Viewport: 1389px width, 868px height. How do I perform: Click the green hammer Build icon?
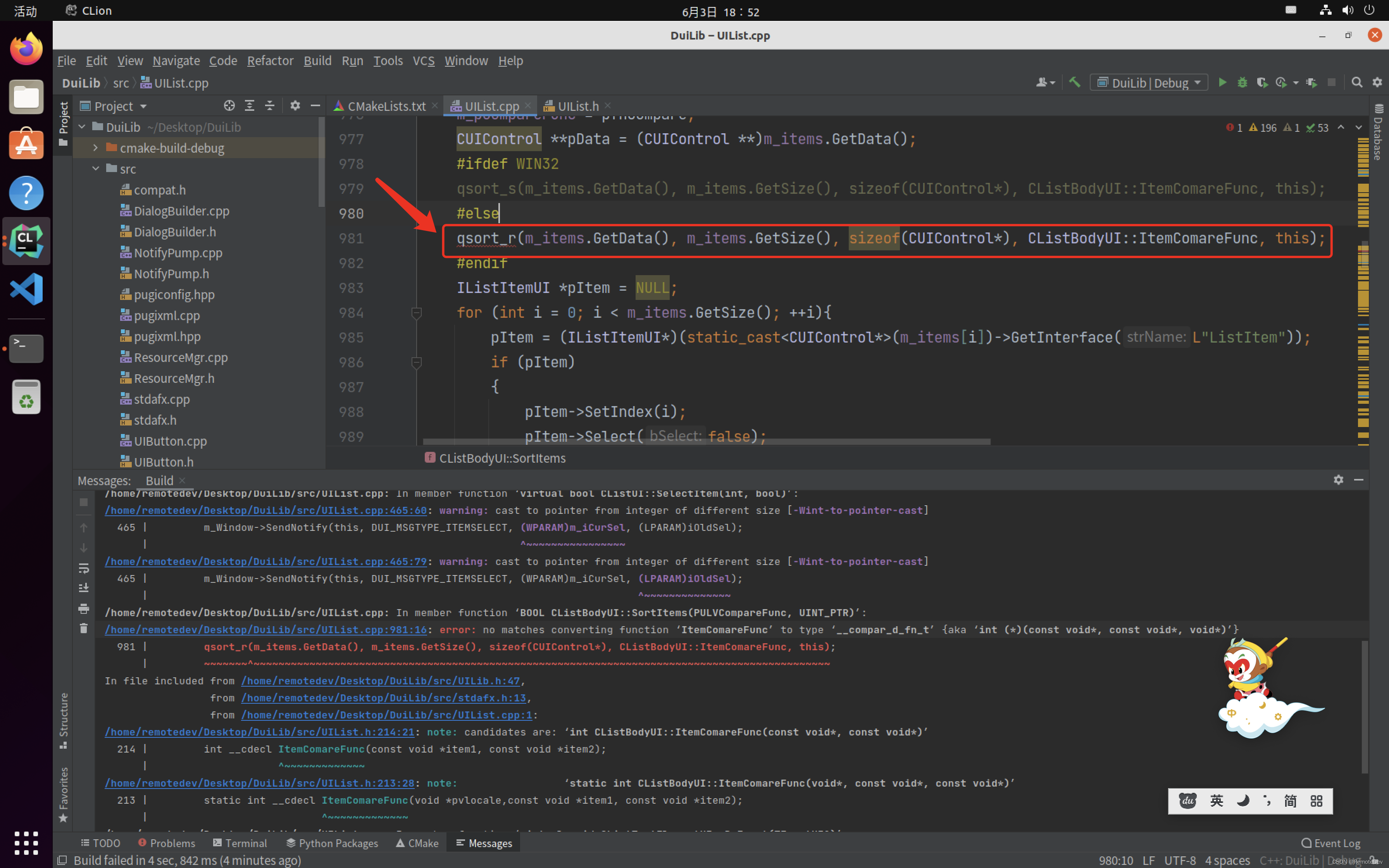click(1074, 82)
